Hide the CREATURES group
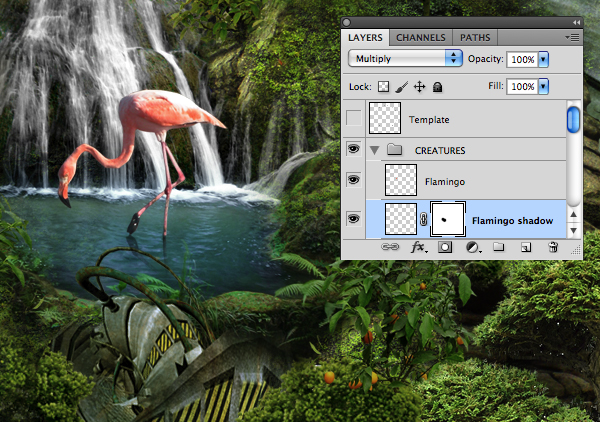Image resolution: width=600 pixels, height=422 pixels. click(x=353, y=149)
